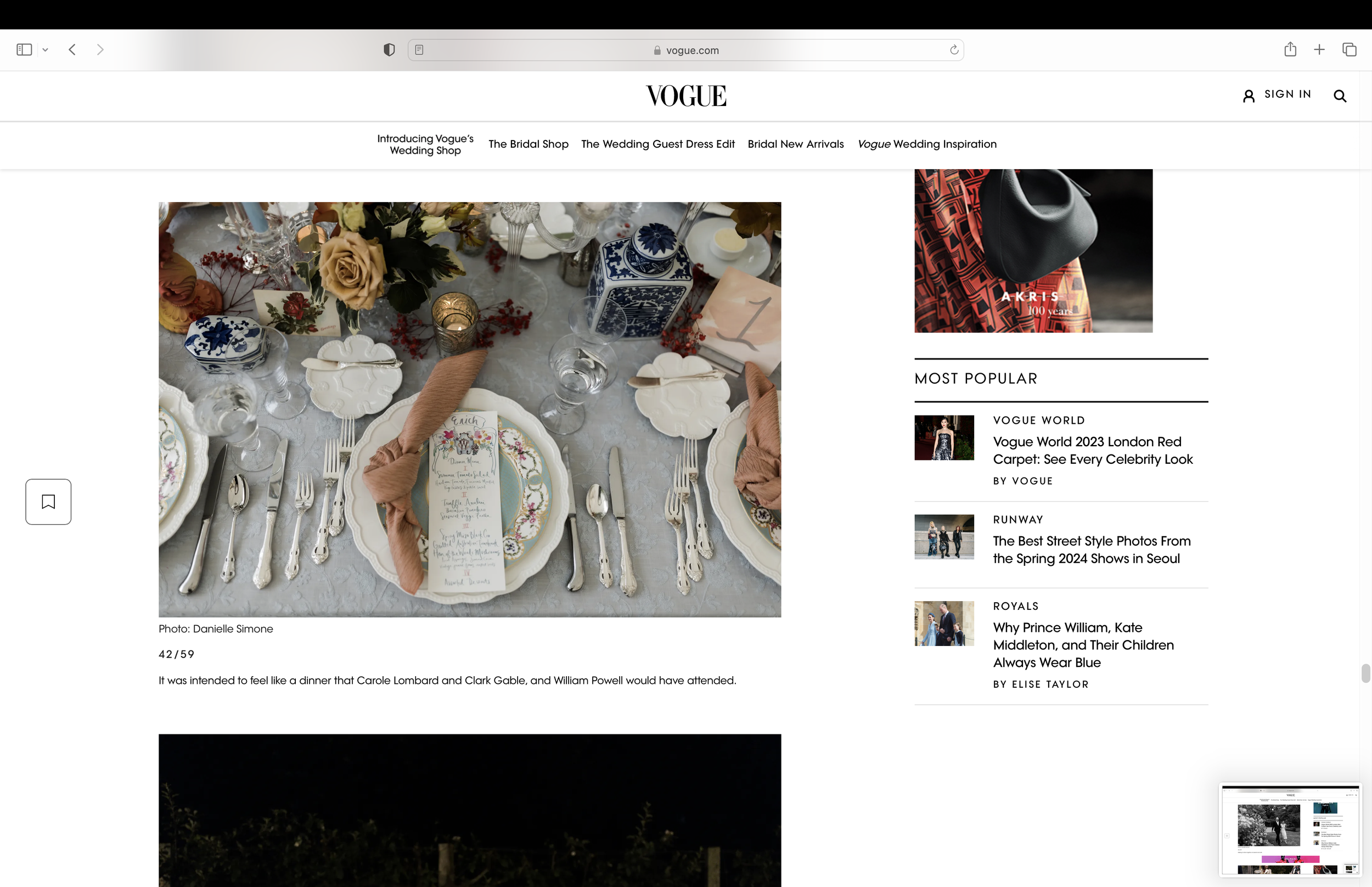This screenshot has height=887, width=1372.
Task: Click the page vertical scrollbar thumb
Action: 1365,673
